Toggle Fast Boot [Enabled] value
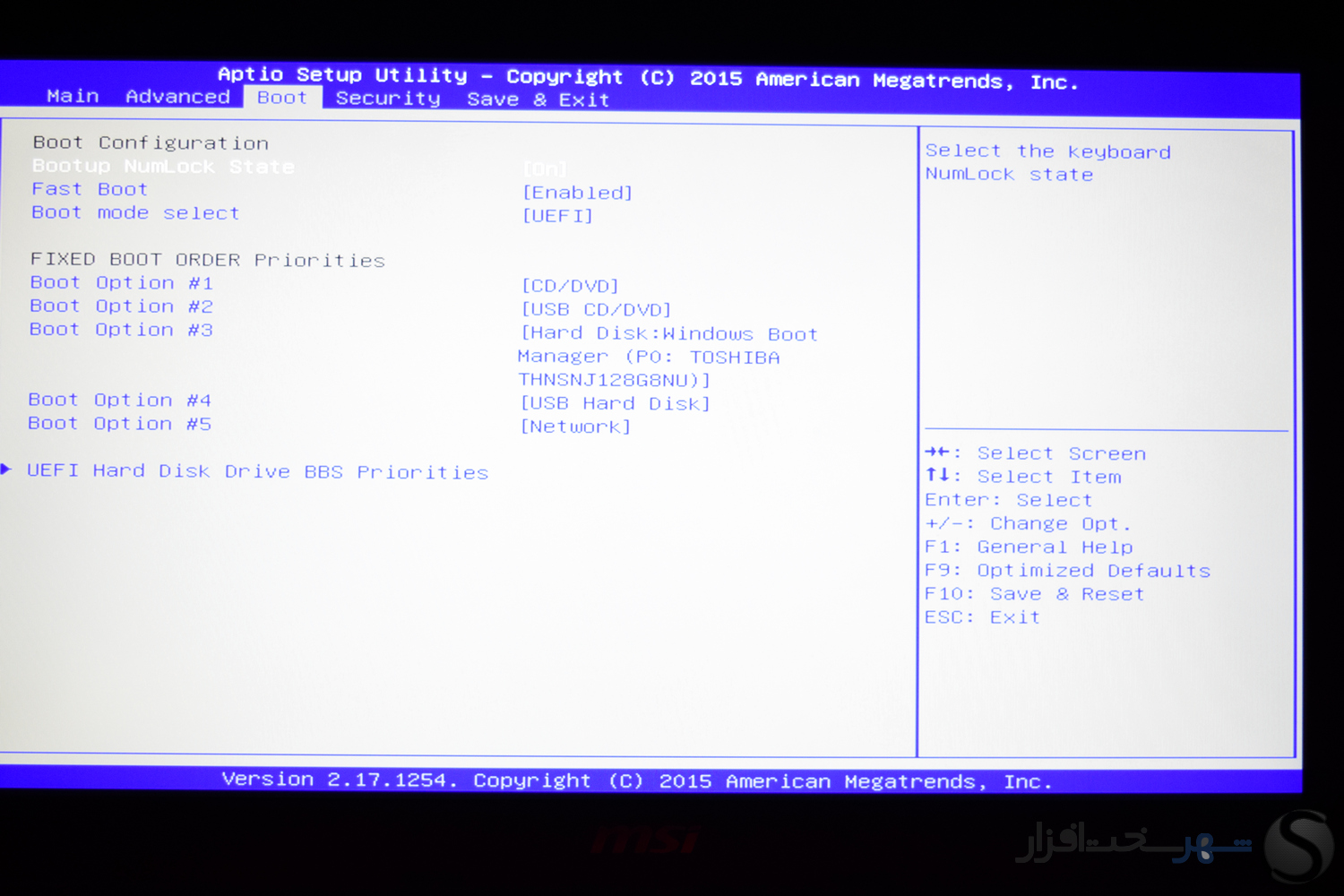The width and height of the screenshot is (1344, 896). pyautogui.click(x=577, y=193)
